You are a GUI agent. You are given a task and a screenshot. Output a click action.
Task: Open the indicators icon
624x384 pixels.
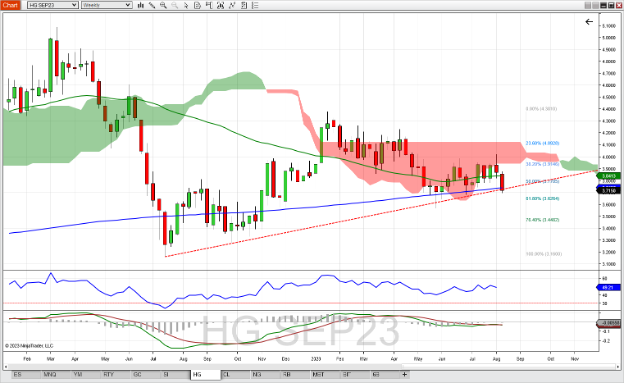coord(220,5)
